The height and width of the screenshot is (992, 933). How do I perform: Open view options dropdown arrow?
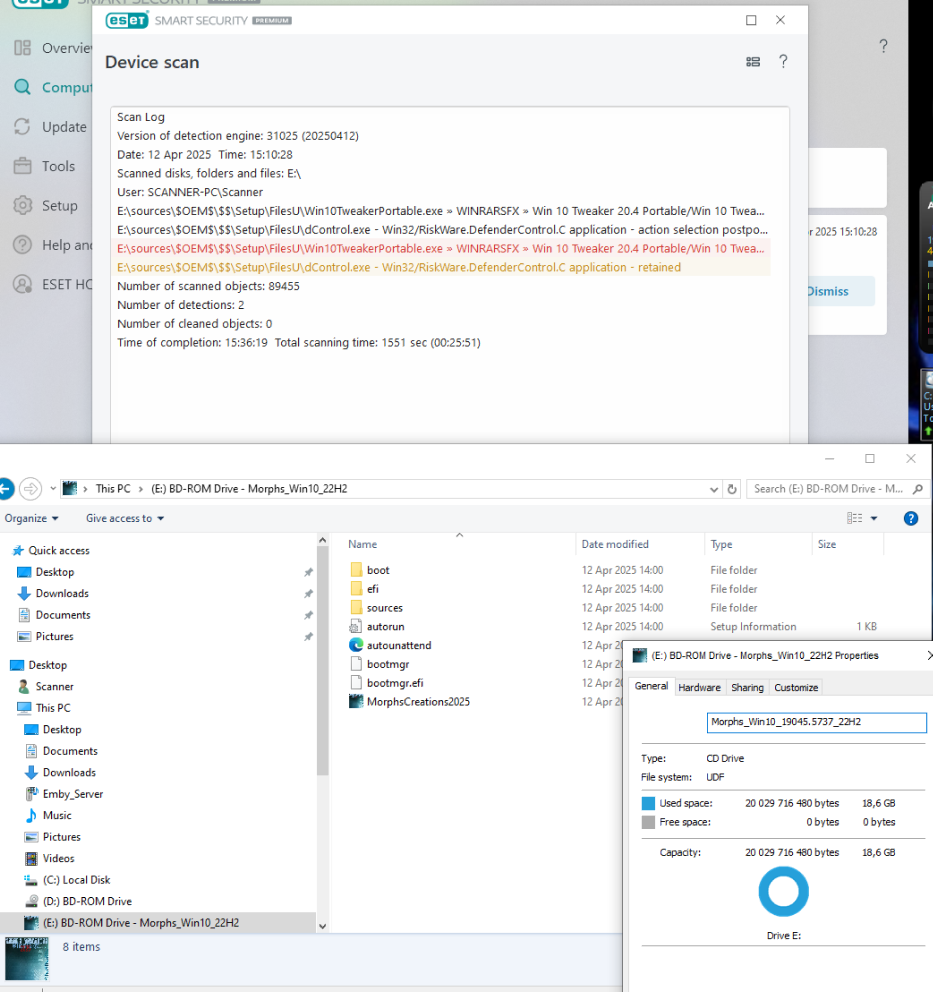(874, 518)
